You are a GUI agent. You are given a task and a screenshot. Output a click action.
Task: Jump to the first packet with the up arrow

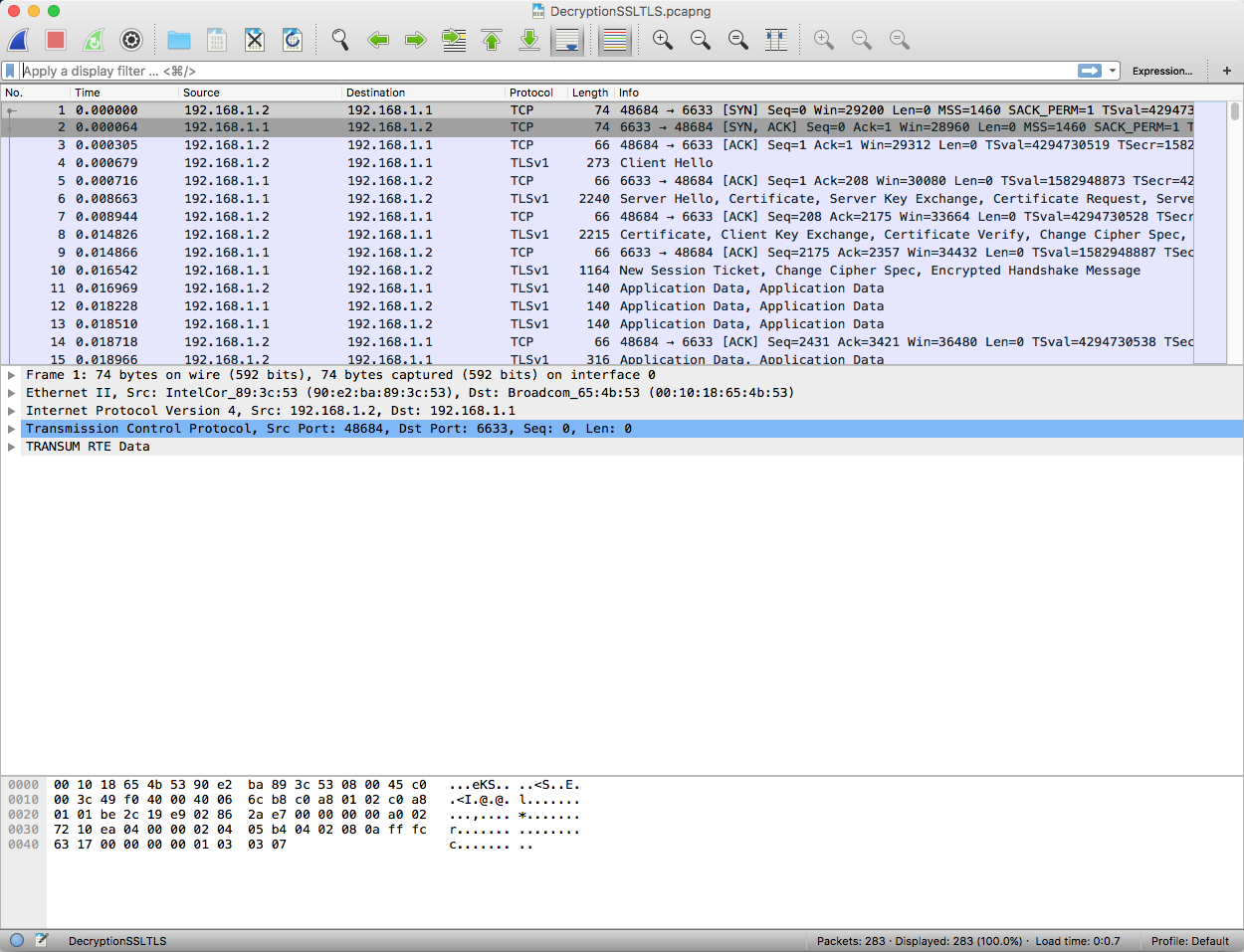(x=492, y=40)
